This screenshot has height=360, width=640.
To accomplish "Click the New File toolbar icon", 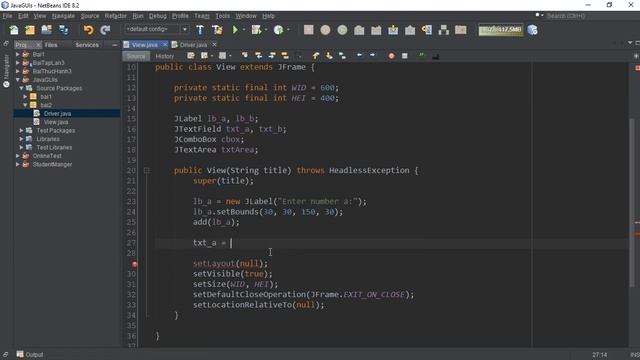I will click(14, 30).
